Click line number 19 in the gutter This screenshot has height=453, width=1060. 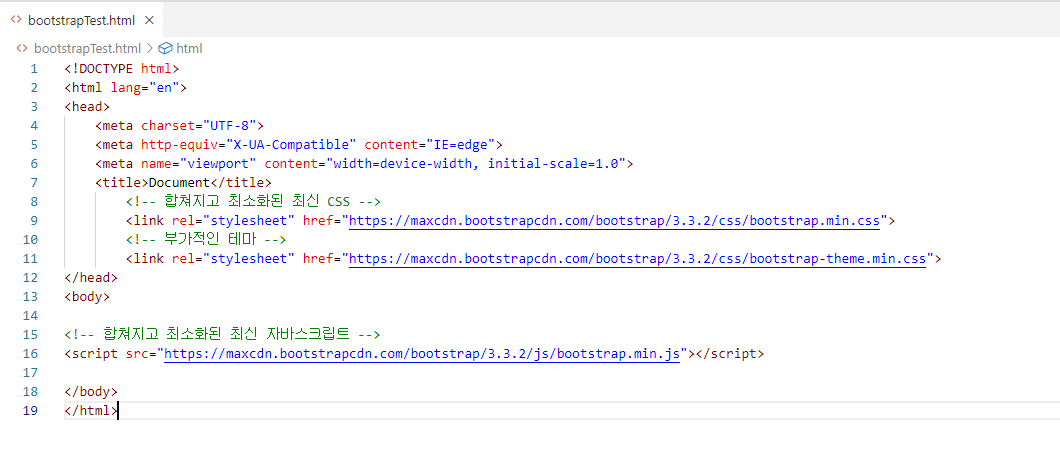30,410
